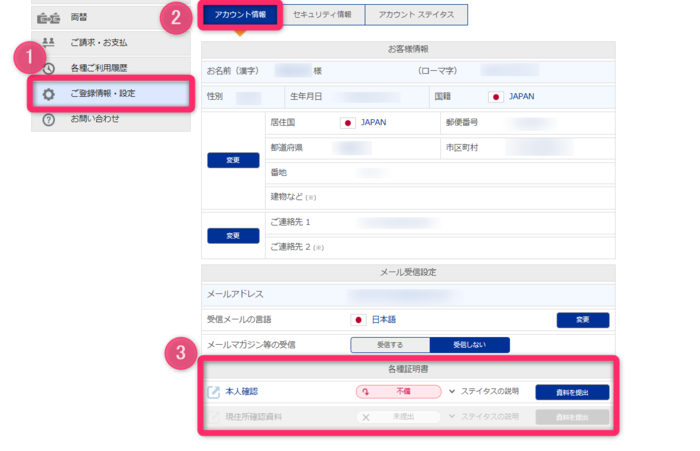Viewport: 700px width, 451px height.
Task: Expand ステイタスの説明 for 現住所確認資料
Action: (484, 417)
